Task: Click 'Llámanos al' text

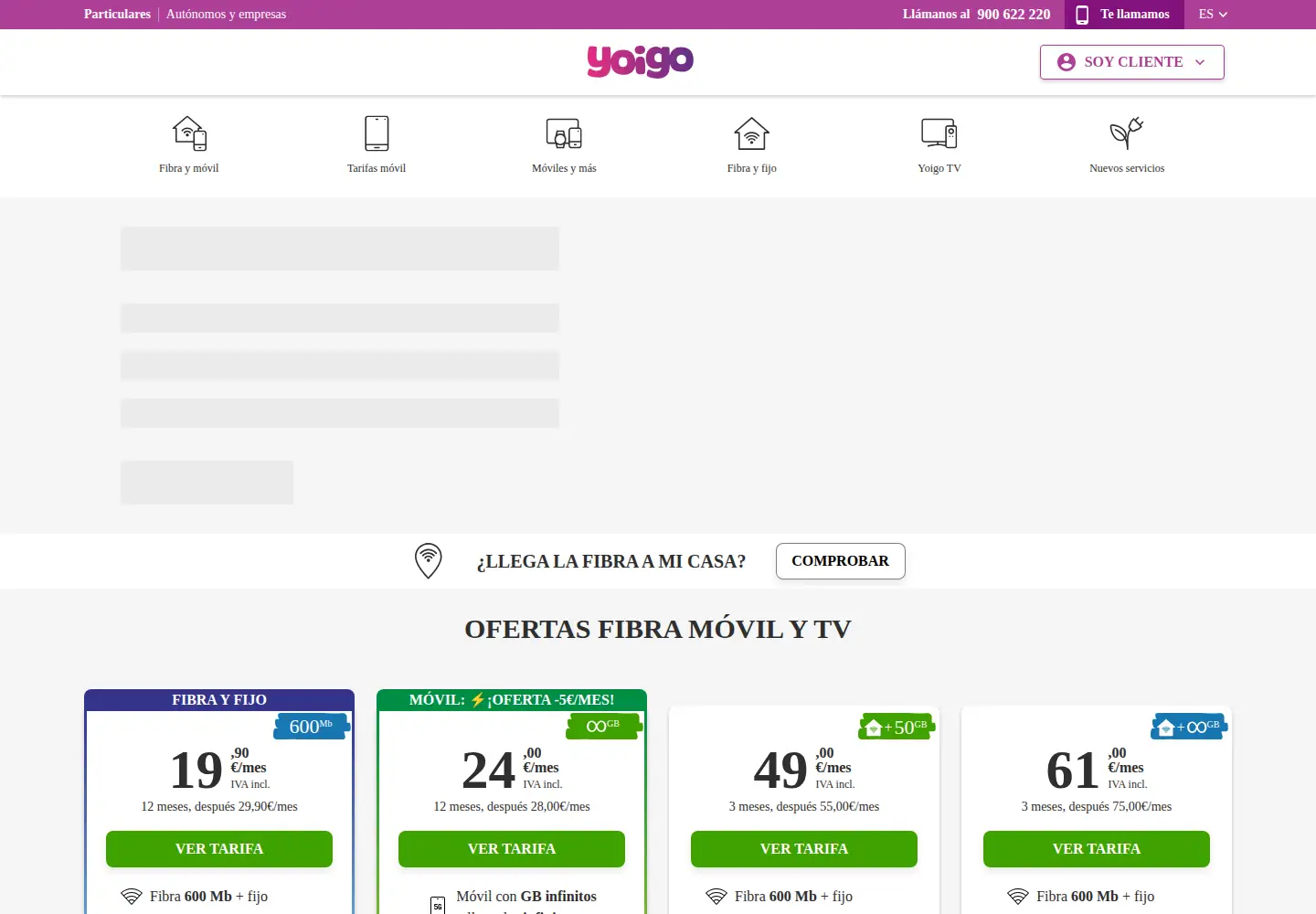Action: (937, 15)
